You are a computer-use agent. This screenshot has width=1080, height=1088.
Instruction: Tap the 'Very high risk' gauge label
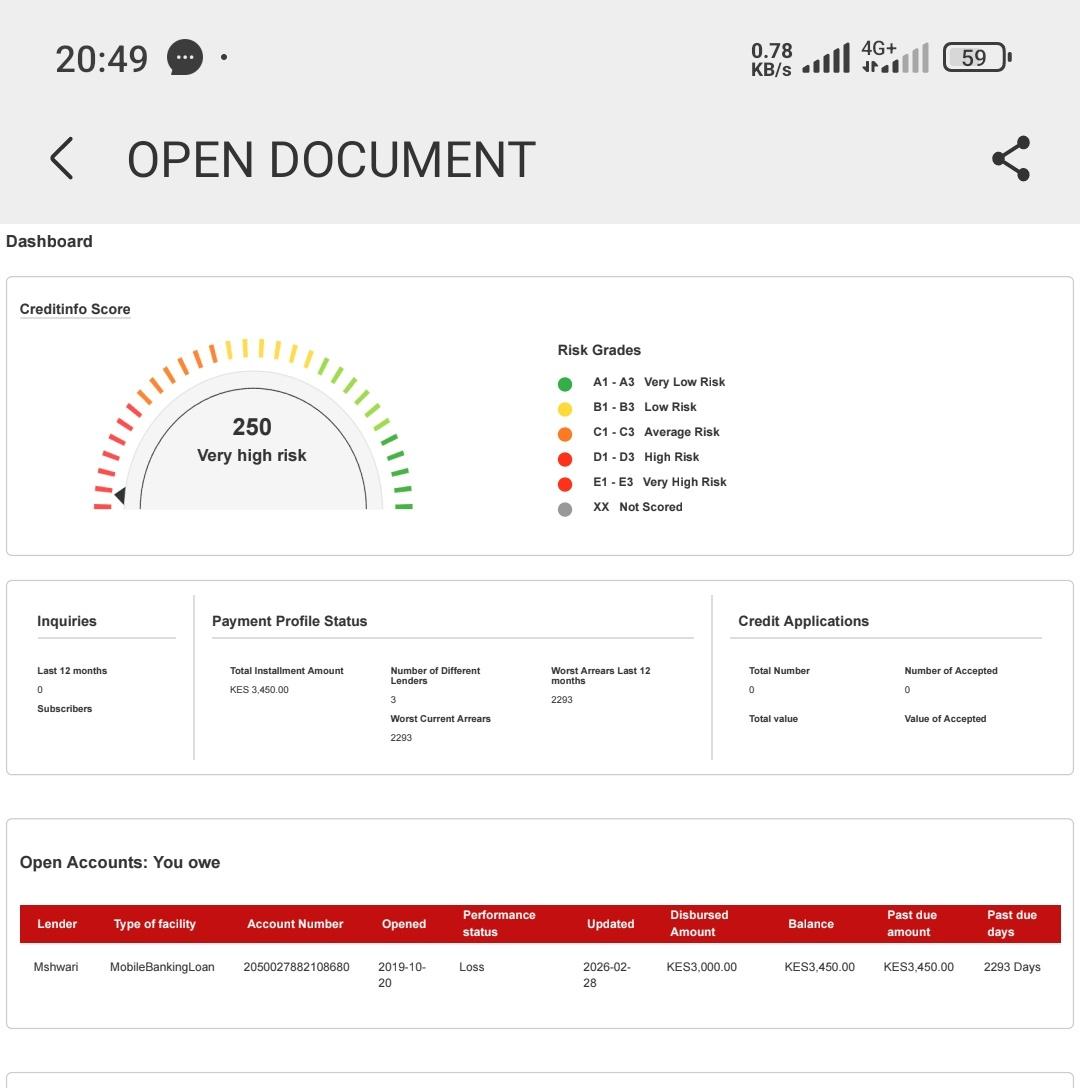pos(252,455)
